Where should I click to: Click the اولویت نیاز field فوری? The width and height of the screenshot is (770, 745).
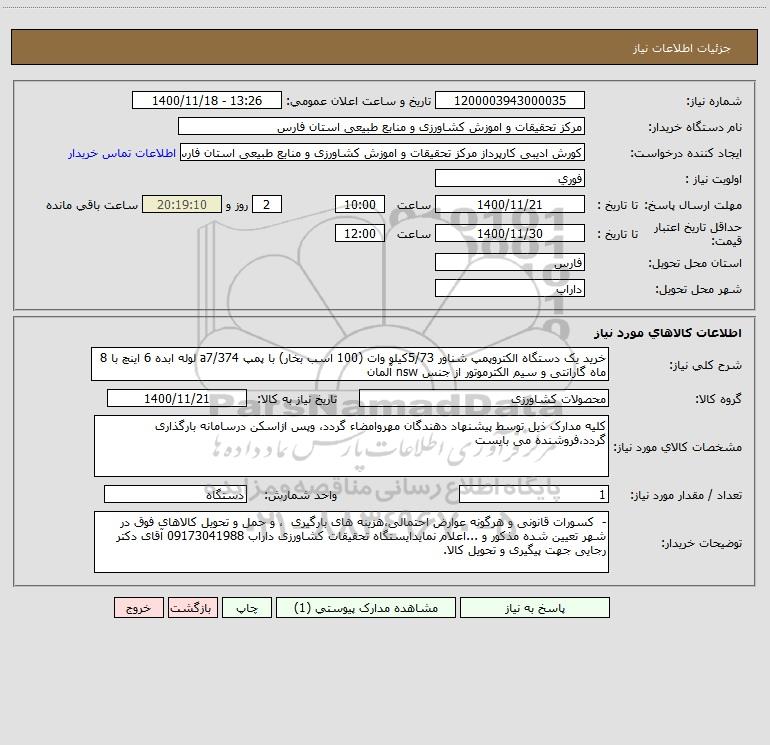click(x=510, y=178)
